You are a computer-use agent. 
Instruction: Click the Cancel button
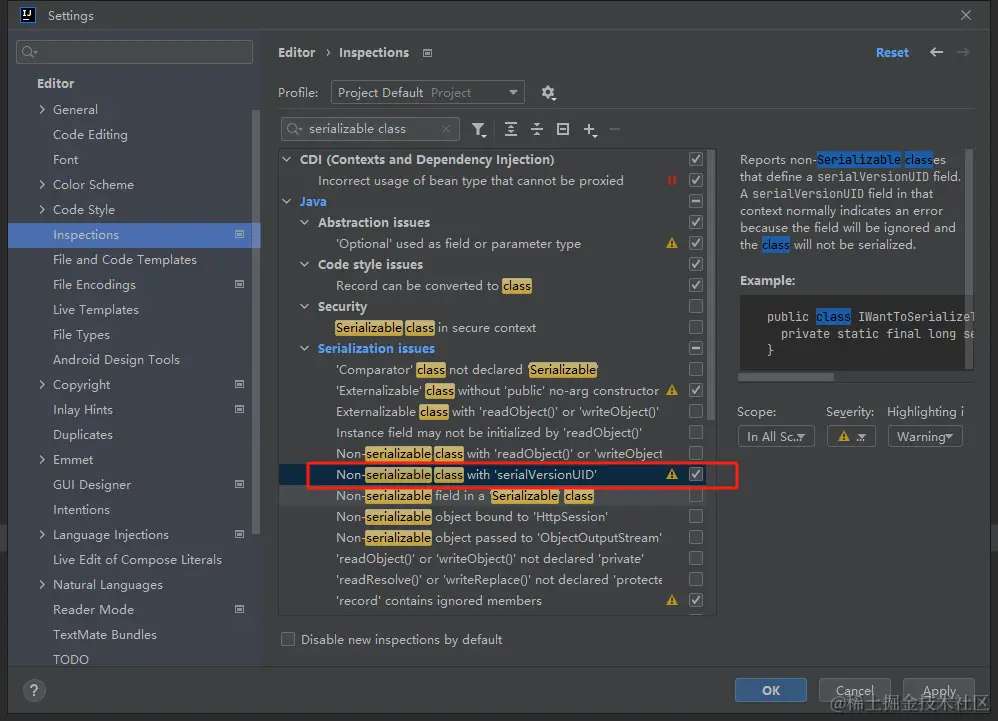(x=854, y=690)
